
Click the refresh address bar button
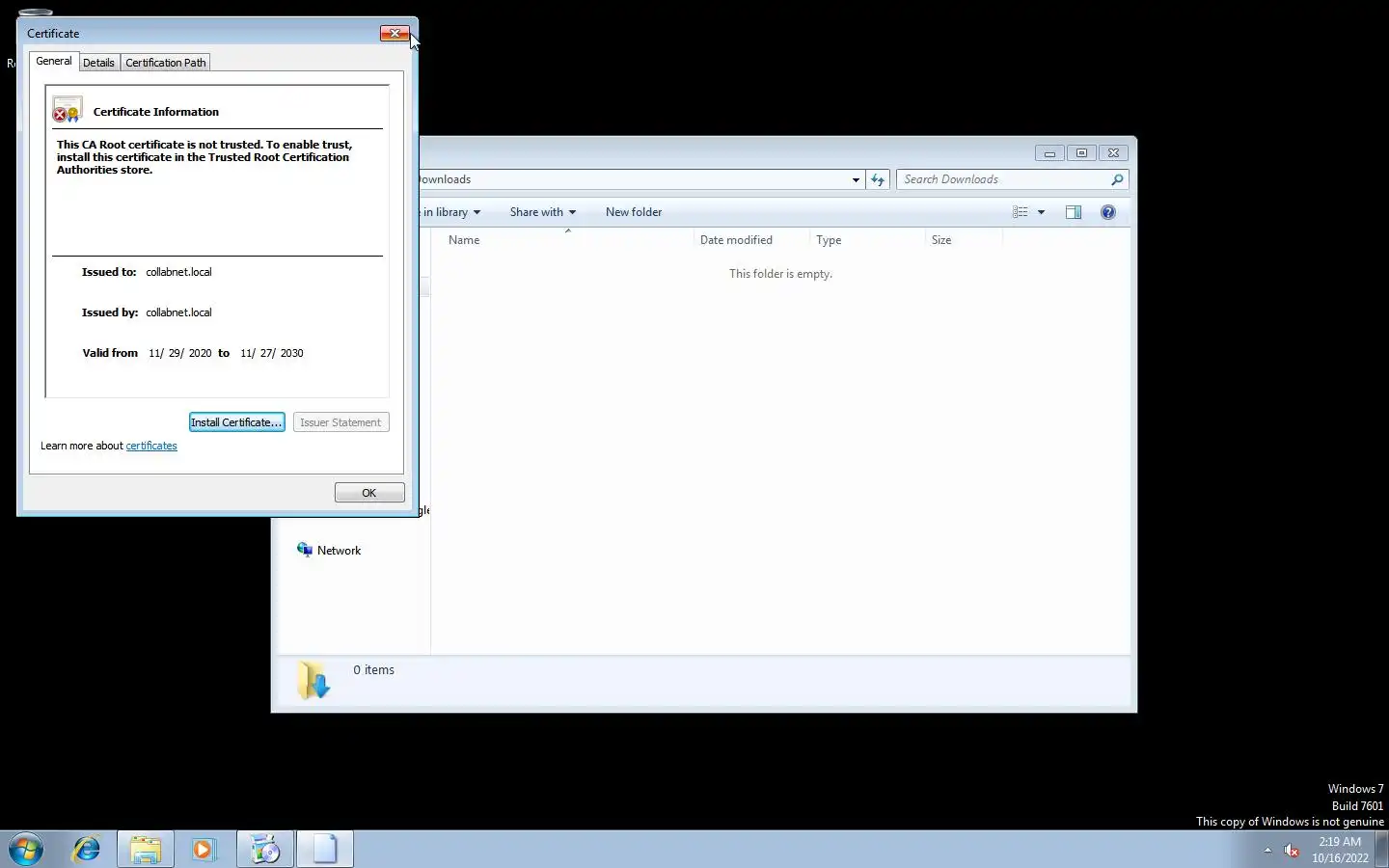[x=878, y=179]
